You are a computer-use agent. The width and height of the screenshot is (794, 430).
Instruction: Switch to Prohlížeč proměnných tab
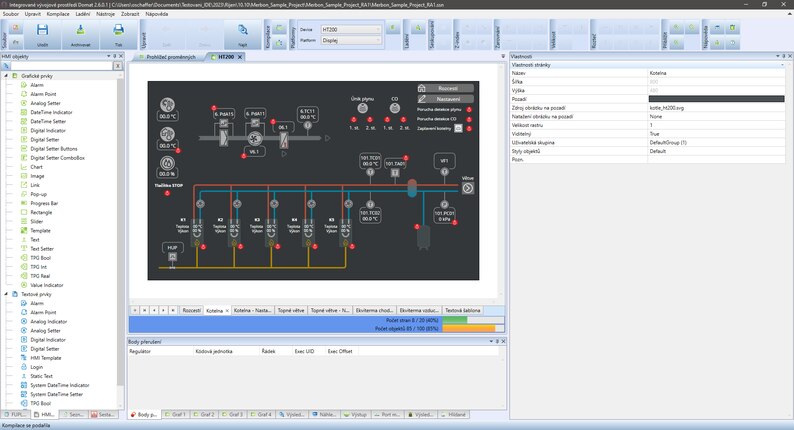click(169, 57)
